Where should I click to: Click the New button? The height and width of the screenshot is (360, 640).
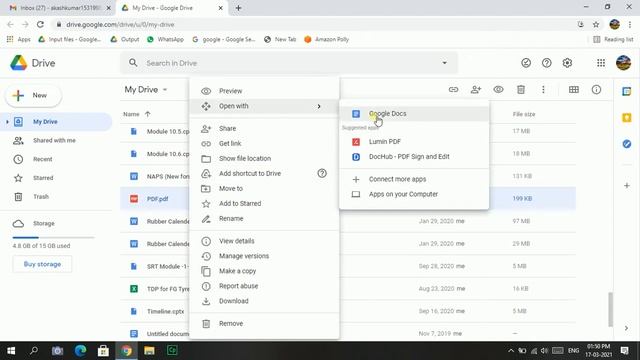pos(33,96)
